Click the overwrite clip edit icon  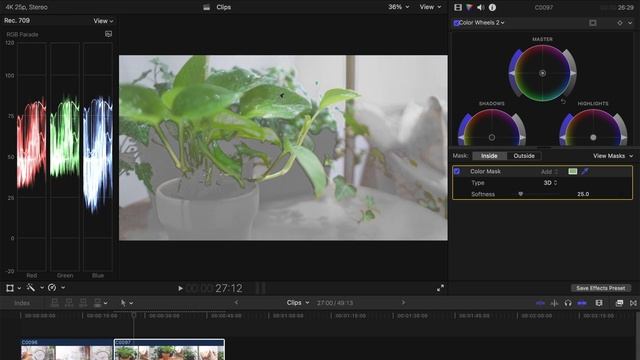97,303
